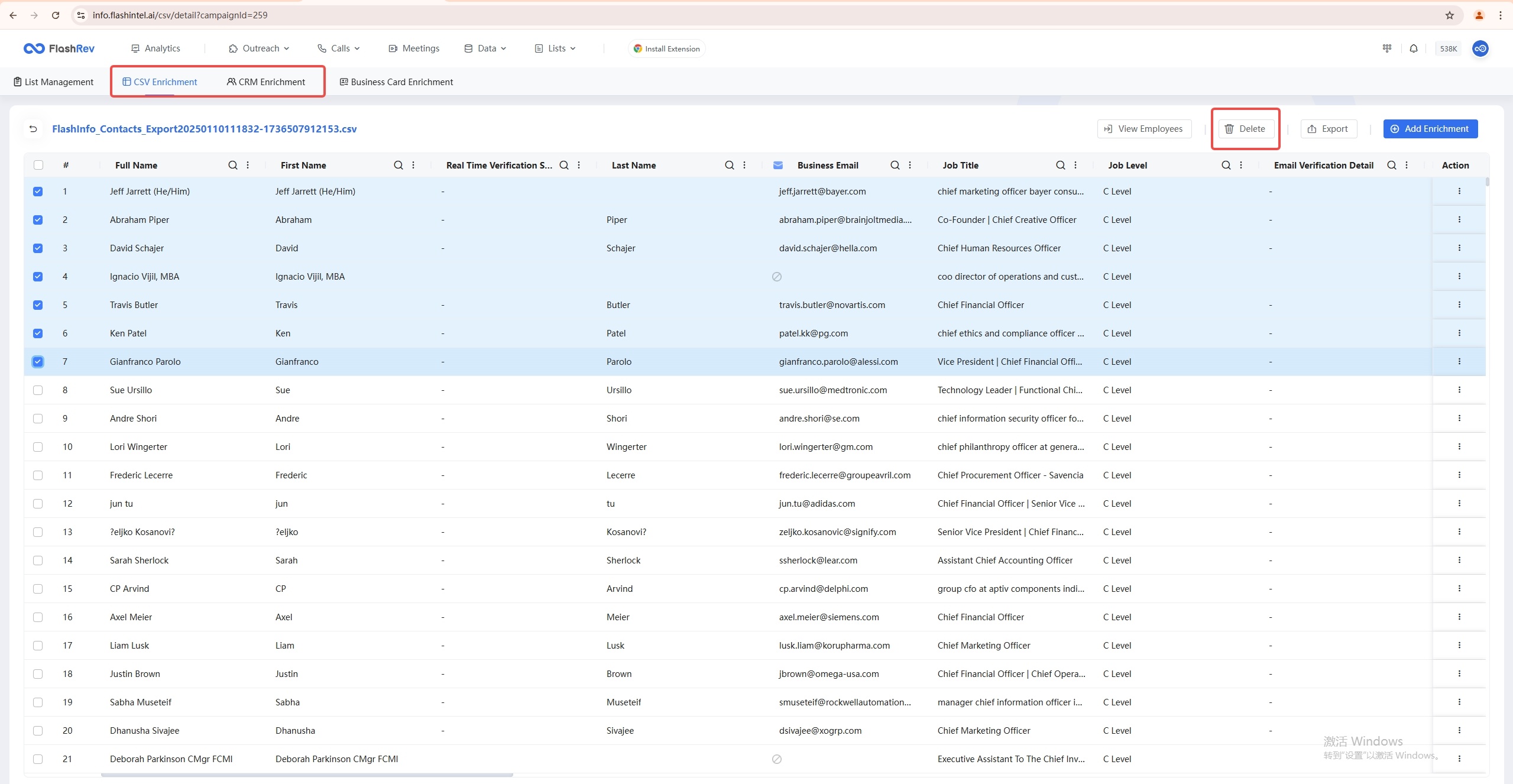Uncheck the Jeff Jarrett row checkbox
The image size is (1513, 784).
point(38,192)
